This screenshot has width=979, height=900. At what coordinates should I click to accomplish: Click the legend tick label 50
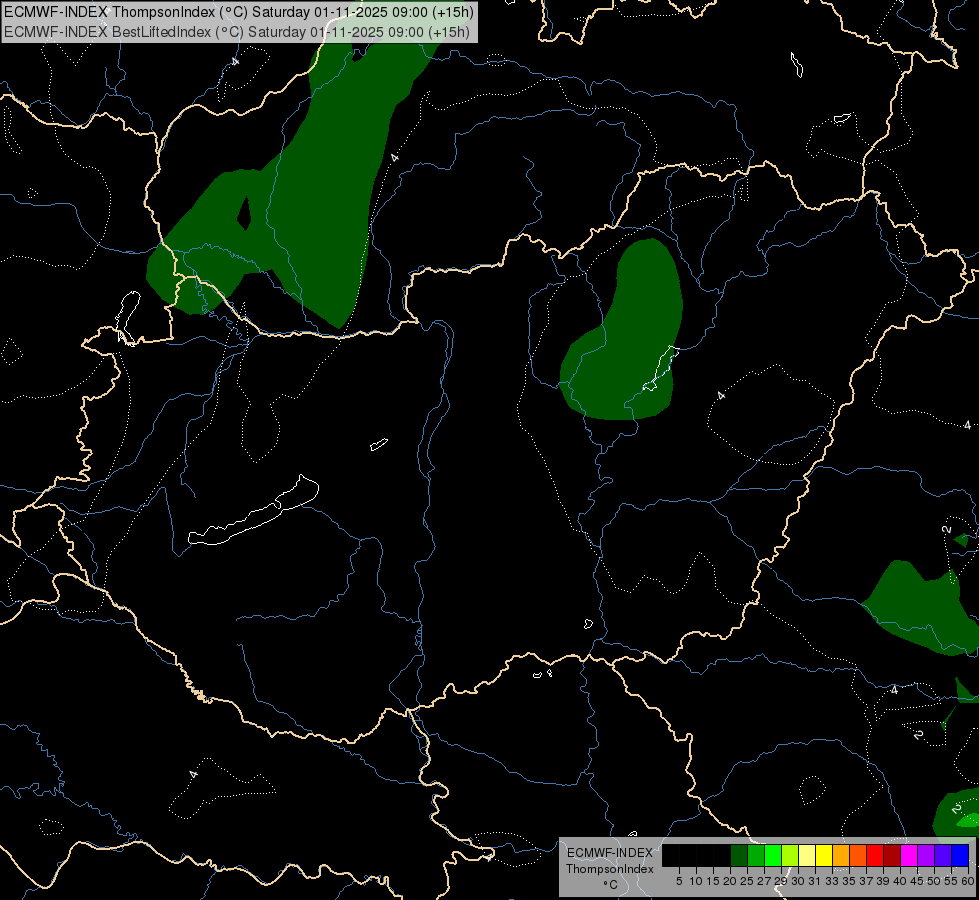coord(934,881)
